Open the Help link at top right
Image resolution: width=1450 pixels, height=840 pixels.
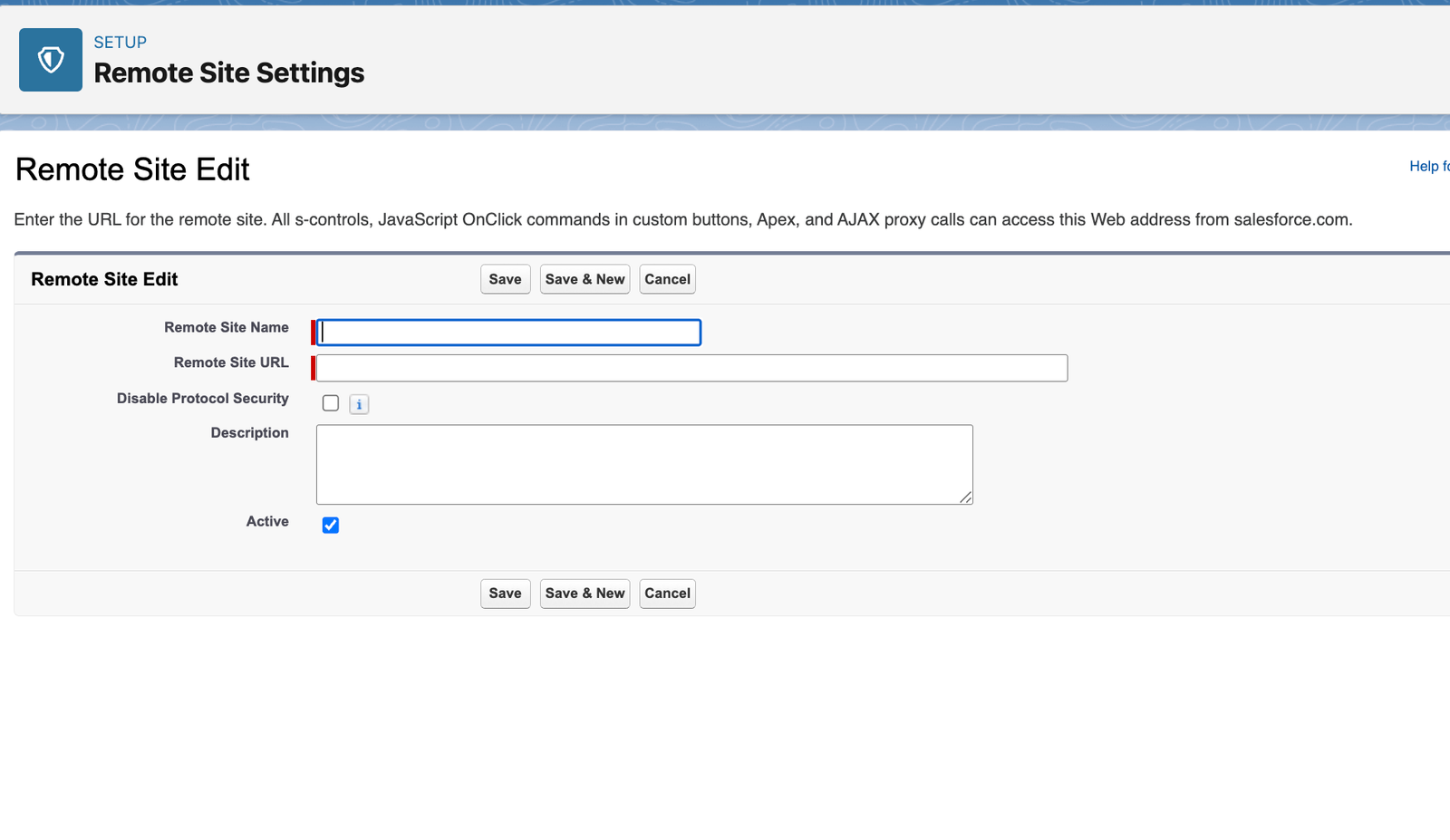pyautogui.click(x=1428, y=166)
